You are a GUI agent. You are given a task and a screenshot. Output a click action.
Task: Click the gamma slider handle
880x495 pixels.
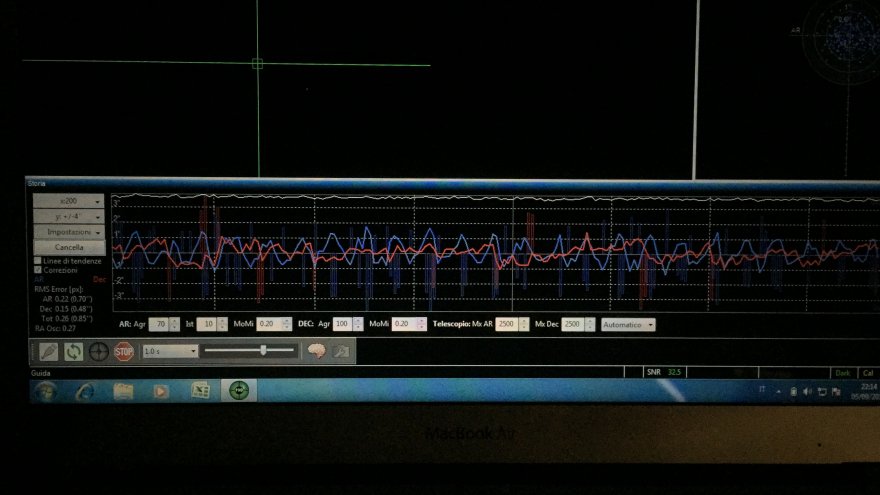263,350
